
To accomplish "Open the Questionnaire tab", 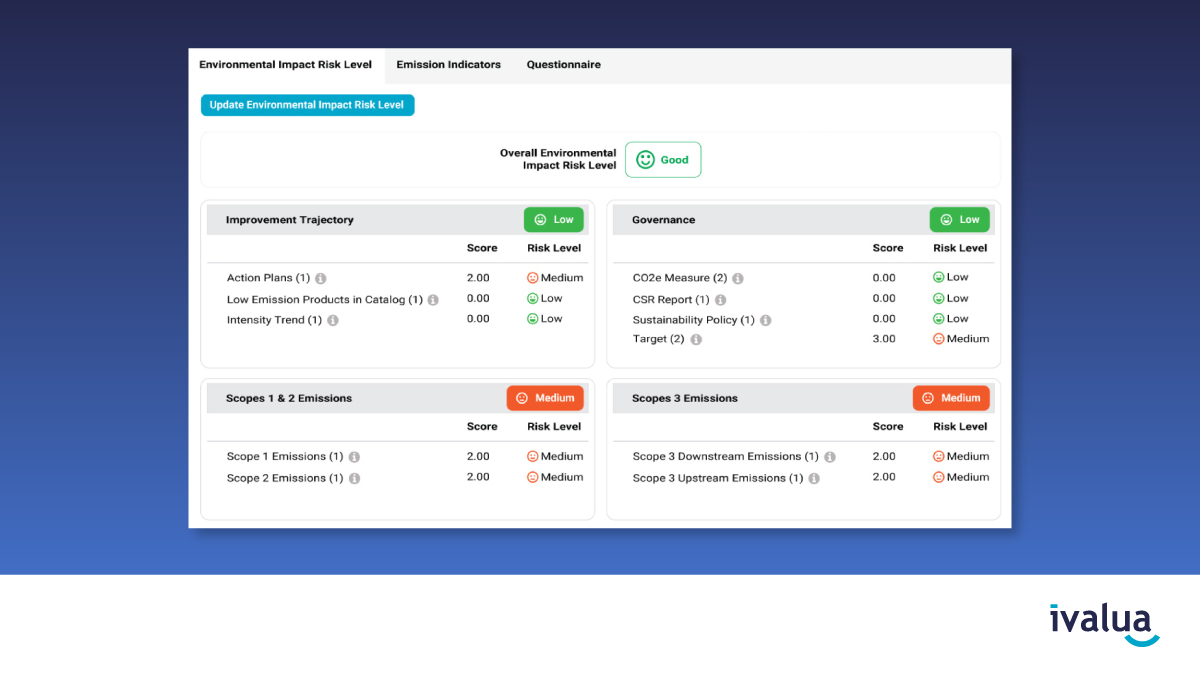I will tap(564, 65).
